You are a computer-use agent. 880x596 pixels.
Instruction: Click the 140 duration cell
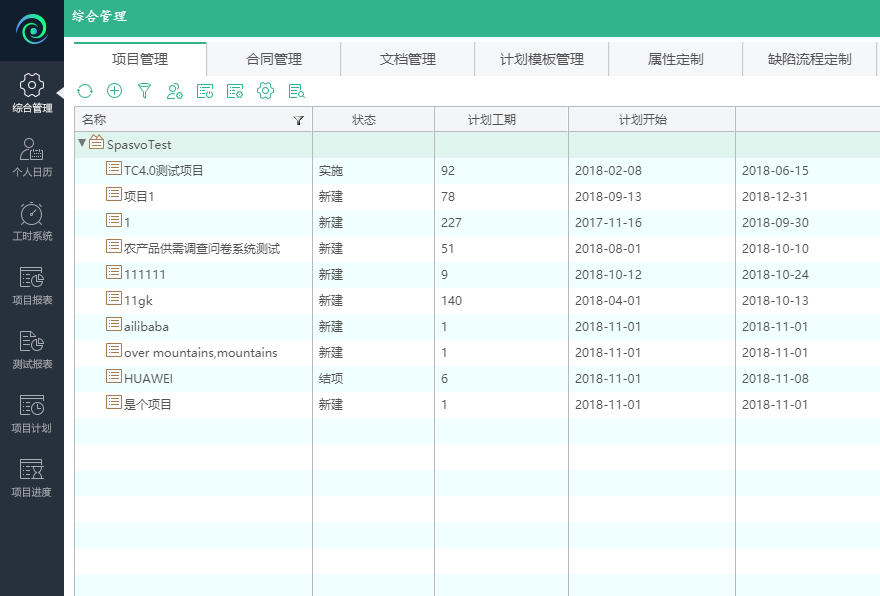click(x=501, y=300)
